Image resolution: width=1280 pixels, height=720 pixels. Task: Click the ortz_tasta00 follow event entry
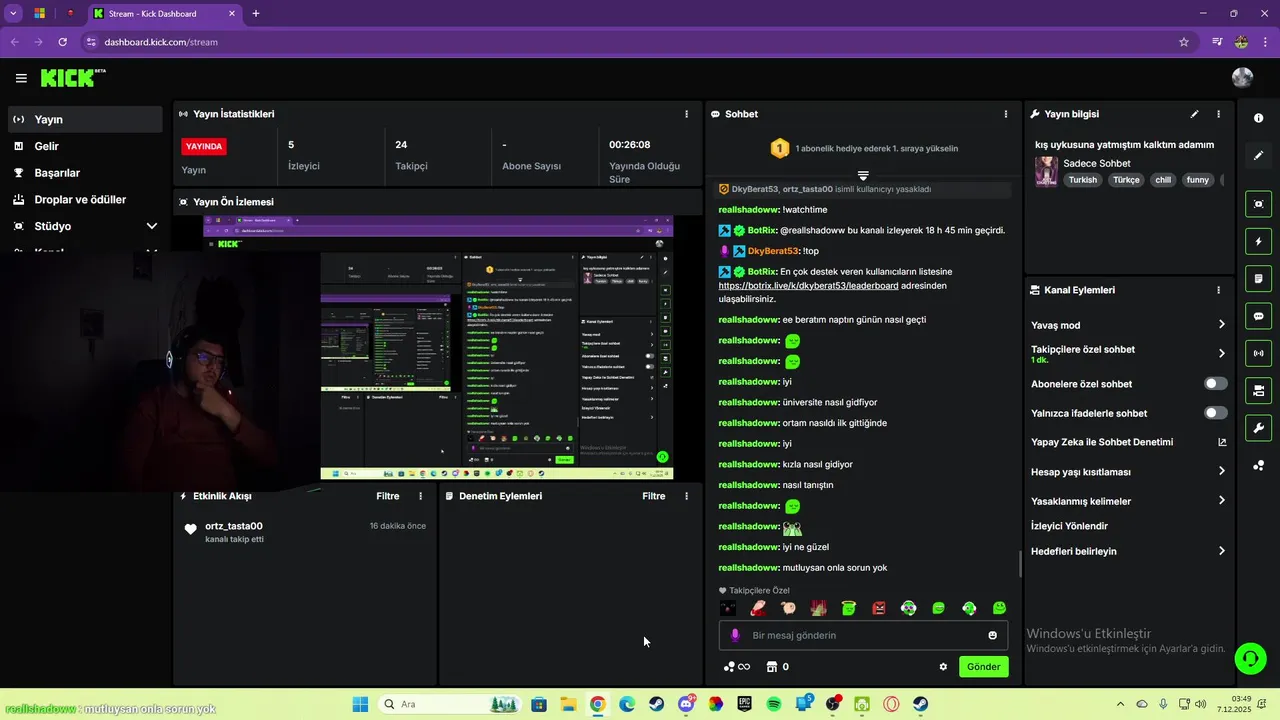point(306,532)
